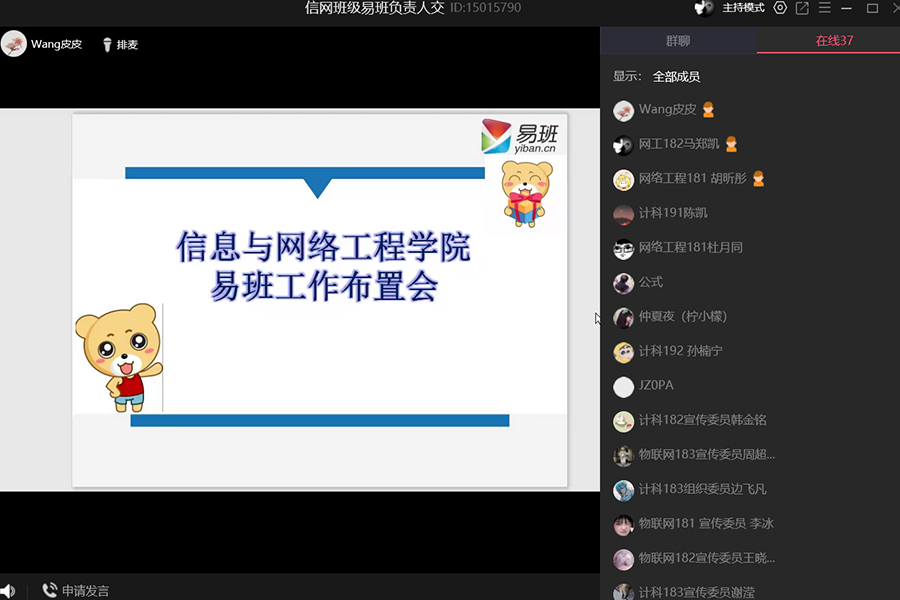Click the shared presentation slide
The width and height of the screenshot is (900, 600).
coord(319,300)
